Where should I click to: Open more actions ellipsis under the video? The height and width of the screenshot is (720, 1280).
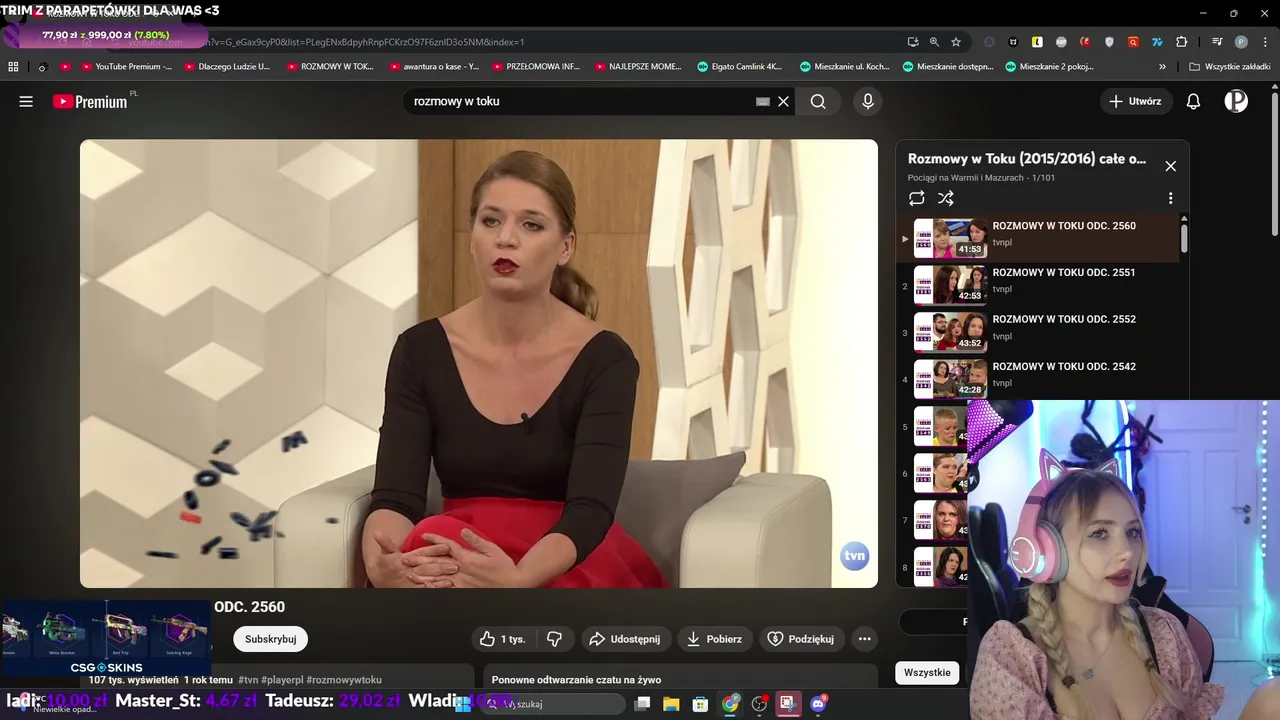tap(865, 639)
